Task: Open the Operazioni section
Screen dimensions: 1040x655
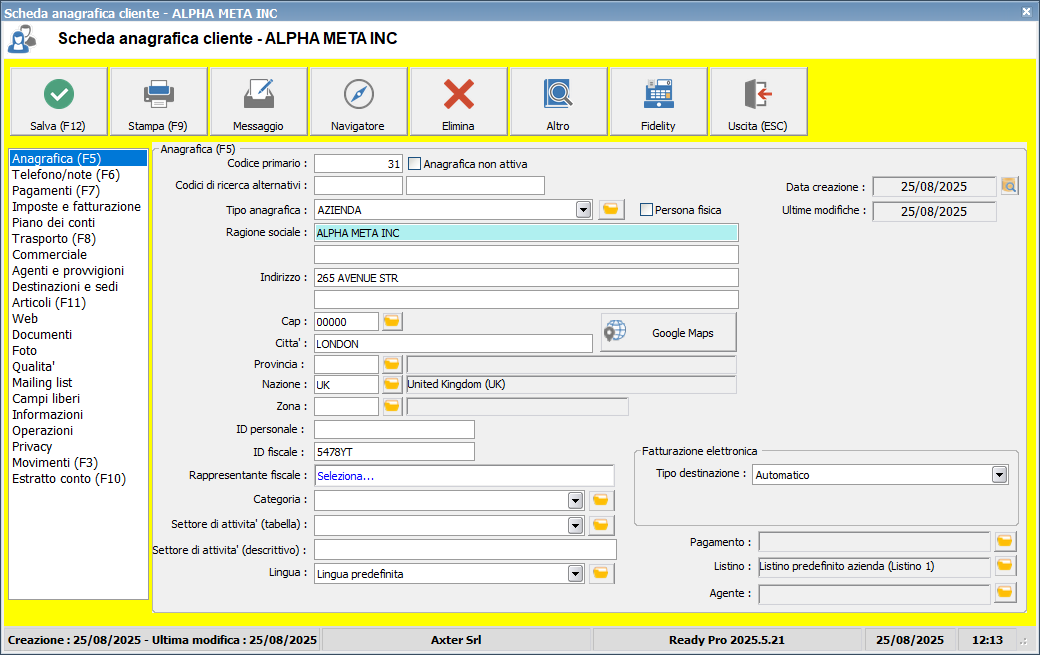Action: click(x=78, y=430)
